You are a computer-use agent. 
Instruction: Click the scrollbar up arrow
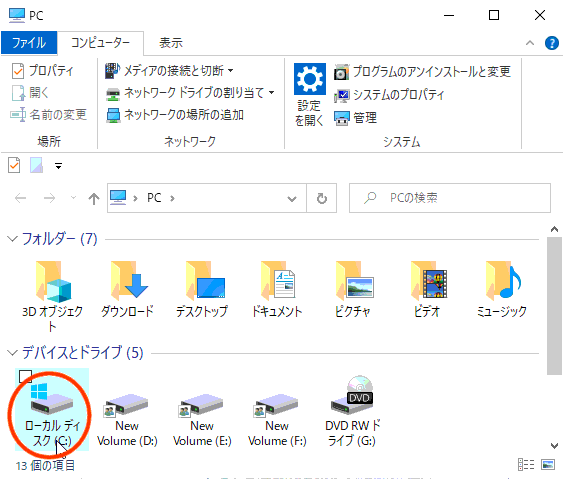(x=554, y=229)
